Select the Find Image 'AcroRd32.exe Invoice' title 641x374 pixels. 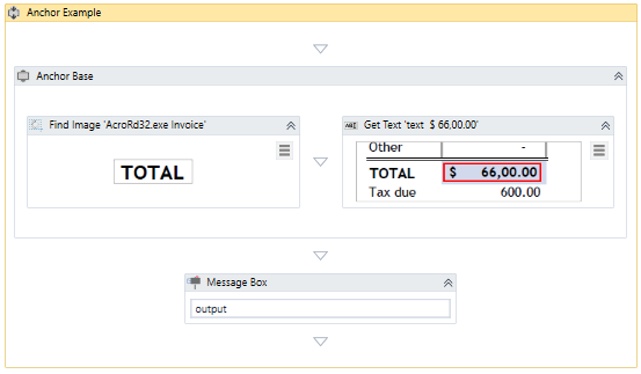[128, 125]
